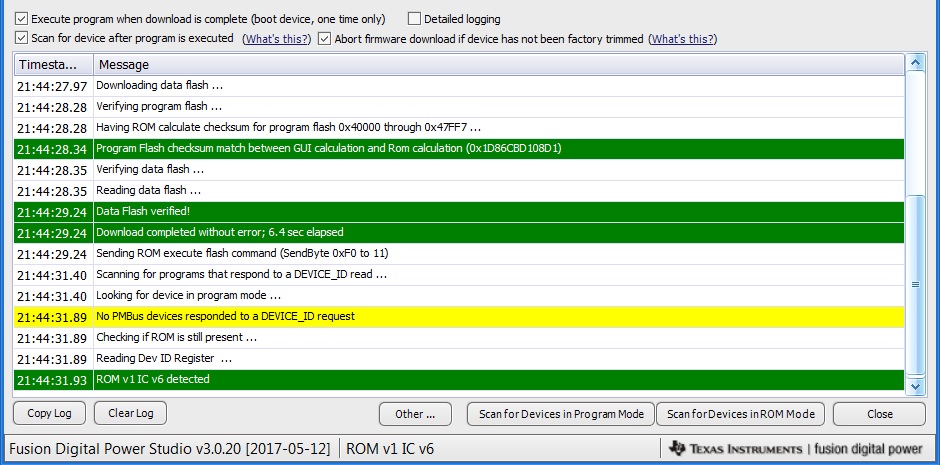Click log scrollbar up arrow
The height and width of the screenshot is (465, 940).
point(915,62)
